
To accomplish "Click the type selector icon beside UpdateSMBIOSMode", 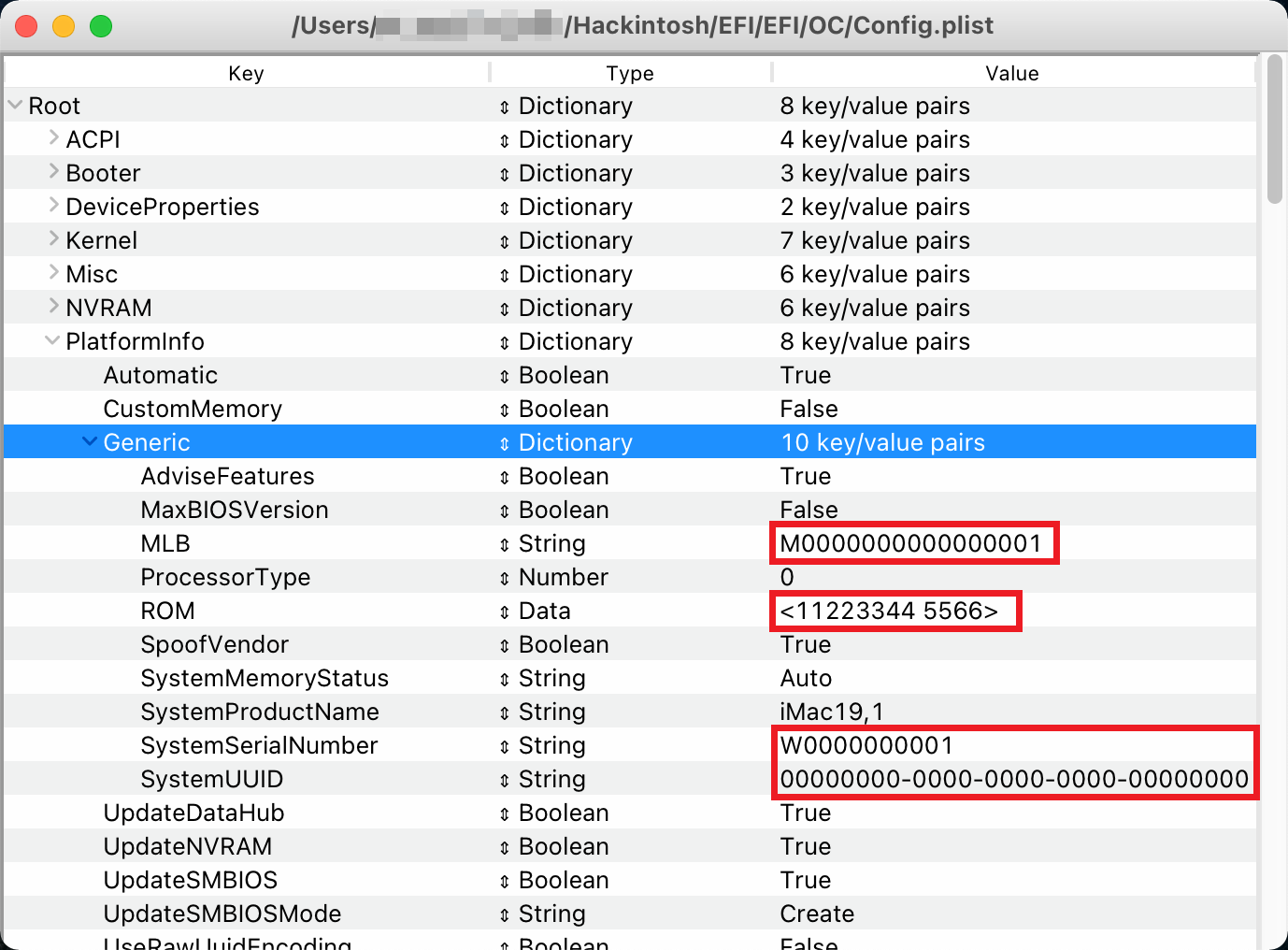I will [505, 914].
